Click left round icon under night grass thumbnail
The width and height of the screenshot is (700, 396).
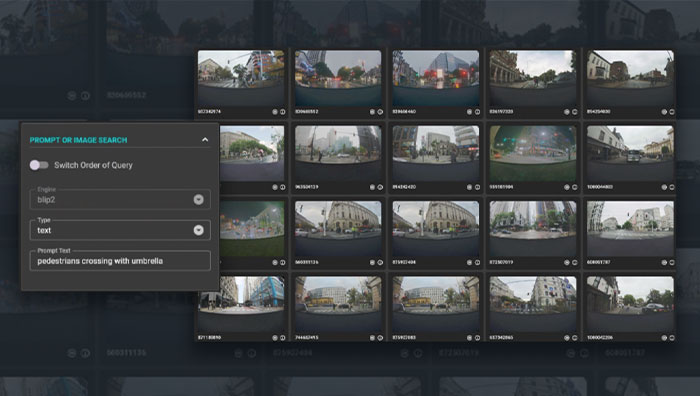click(567, 187)
